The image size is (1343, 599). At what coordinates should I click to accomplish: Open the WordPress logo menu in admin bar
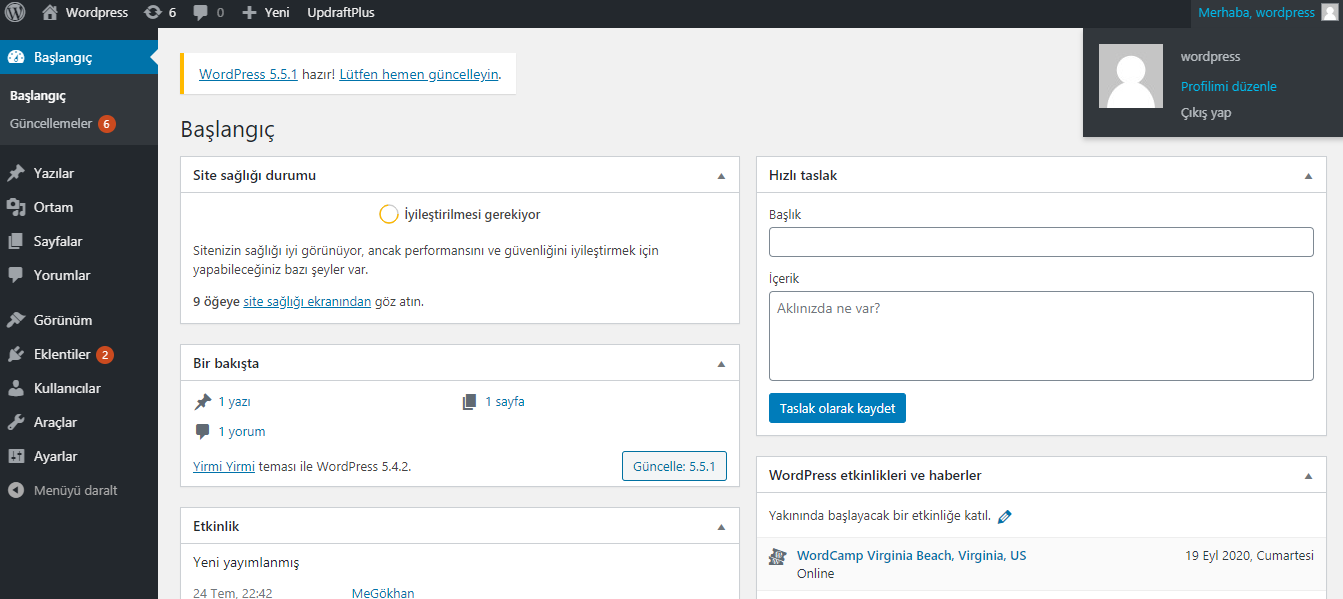[x=15, y=13]
